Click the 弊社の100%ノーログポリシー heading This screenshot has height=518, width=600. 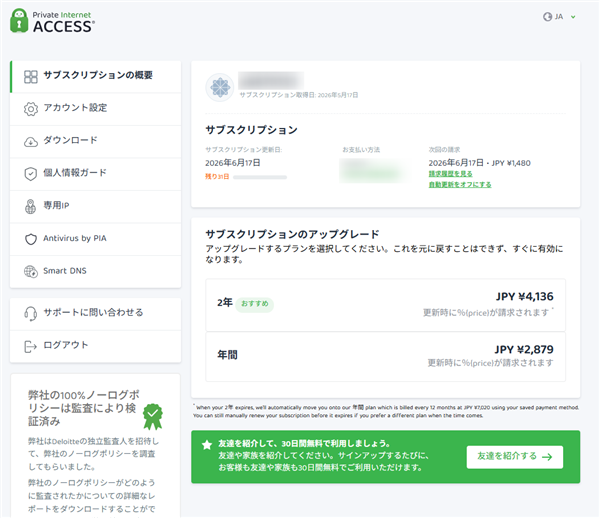click(83, 408)
